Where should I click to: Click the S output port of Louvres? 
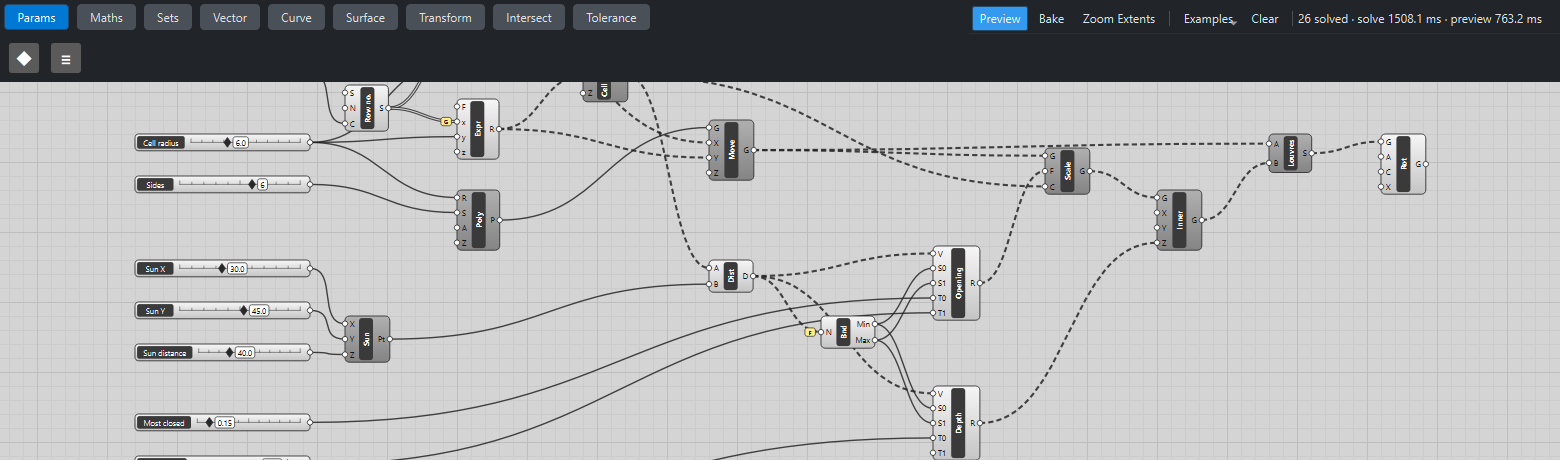click(x=1312, y=153)
